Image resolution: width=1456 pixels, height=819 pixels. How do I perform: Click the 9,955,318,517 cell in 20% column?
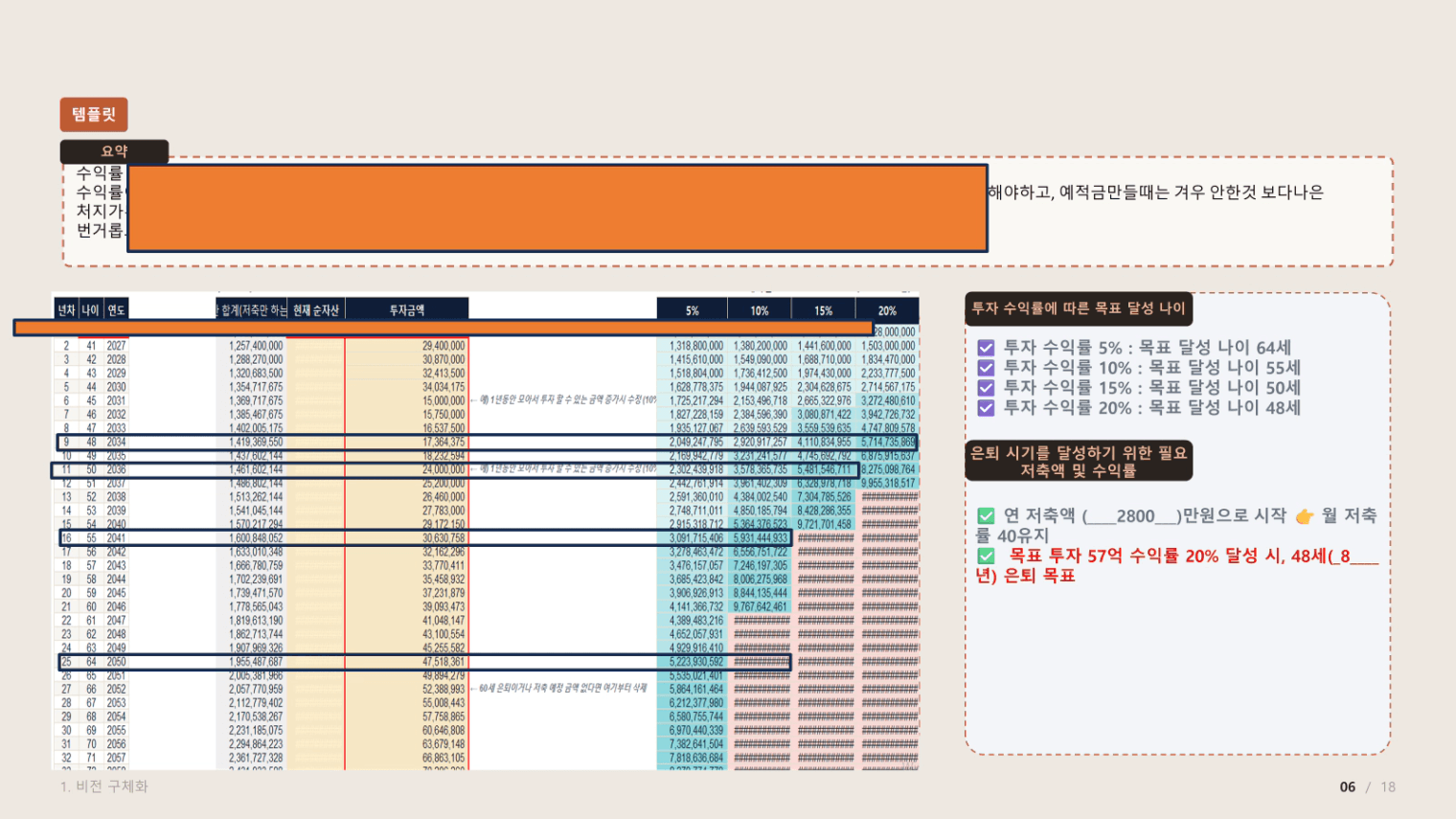coord(888,484)
